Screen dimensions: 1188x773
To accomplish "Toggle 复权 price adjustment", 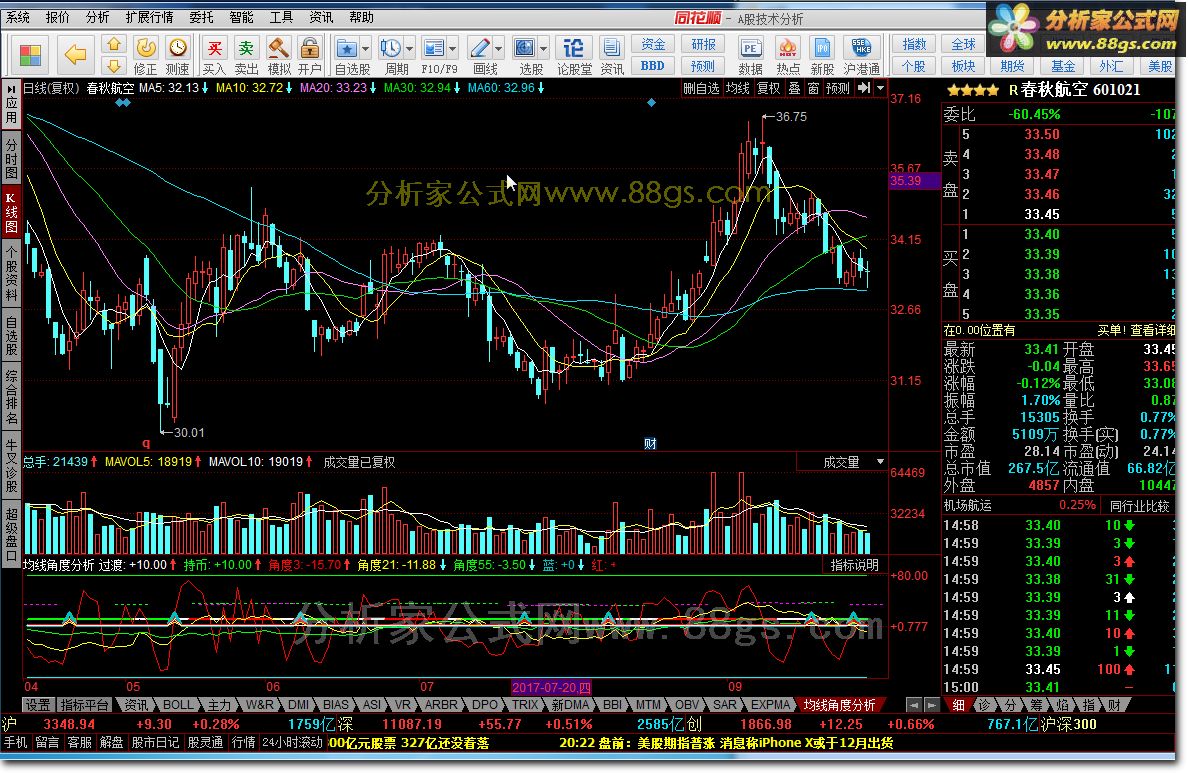I will pos(768,88).
